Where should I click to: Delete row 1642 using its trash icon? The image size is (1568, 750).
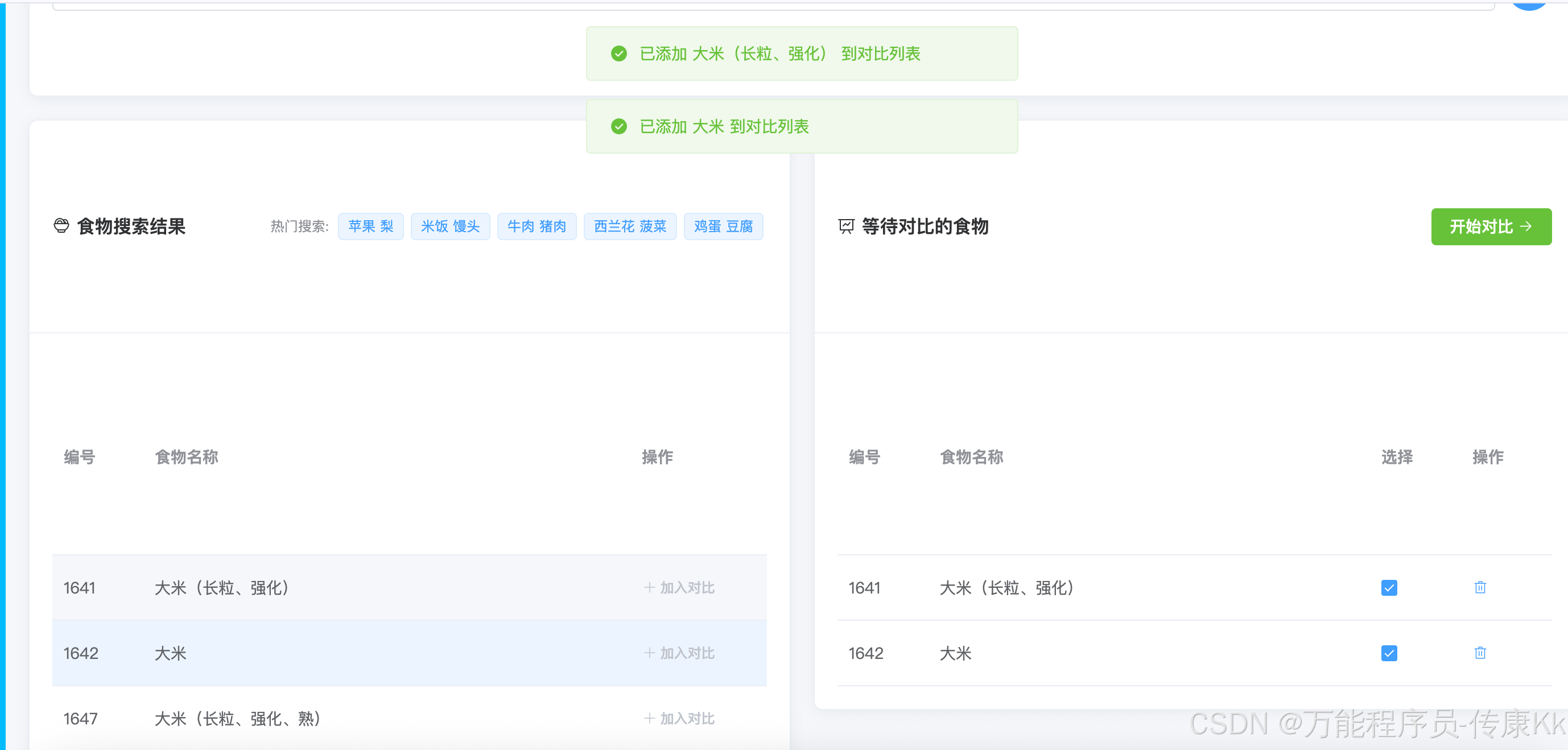pyautogui.click(x=1480, y=653)
